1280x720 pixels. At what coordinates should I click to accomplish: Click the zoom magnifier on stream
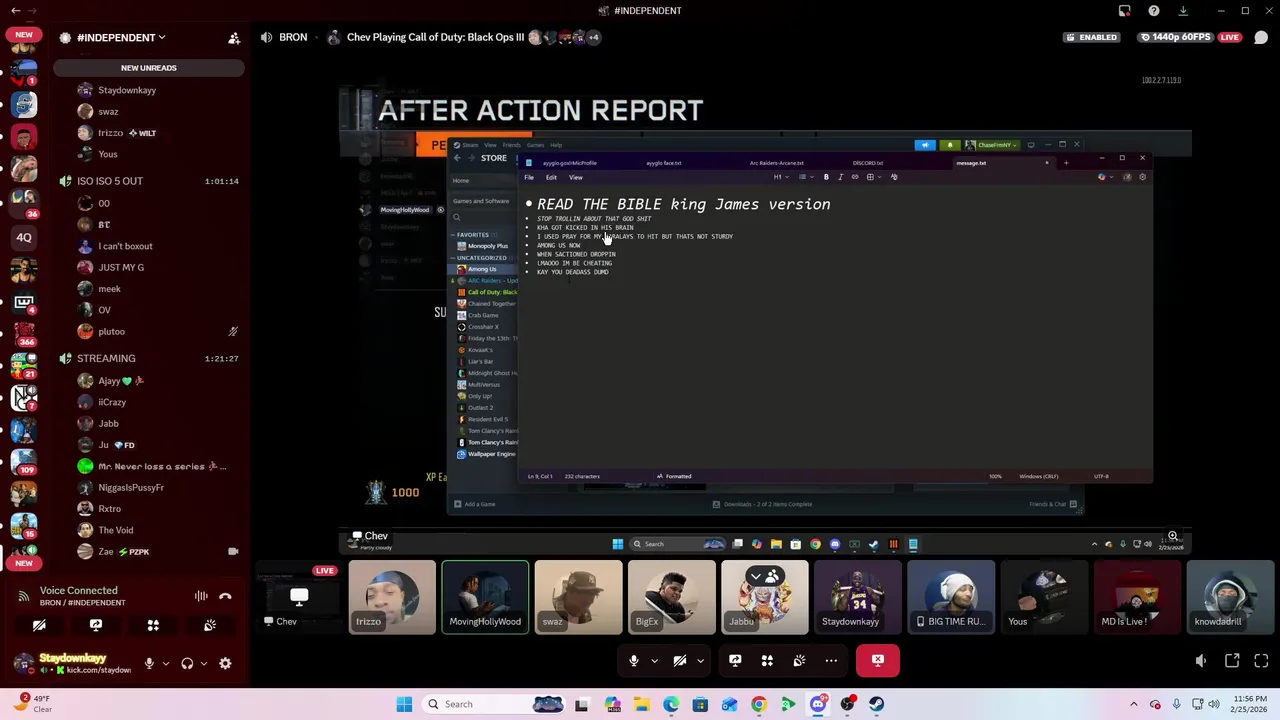[x=1173, y=536]
